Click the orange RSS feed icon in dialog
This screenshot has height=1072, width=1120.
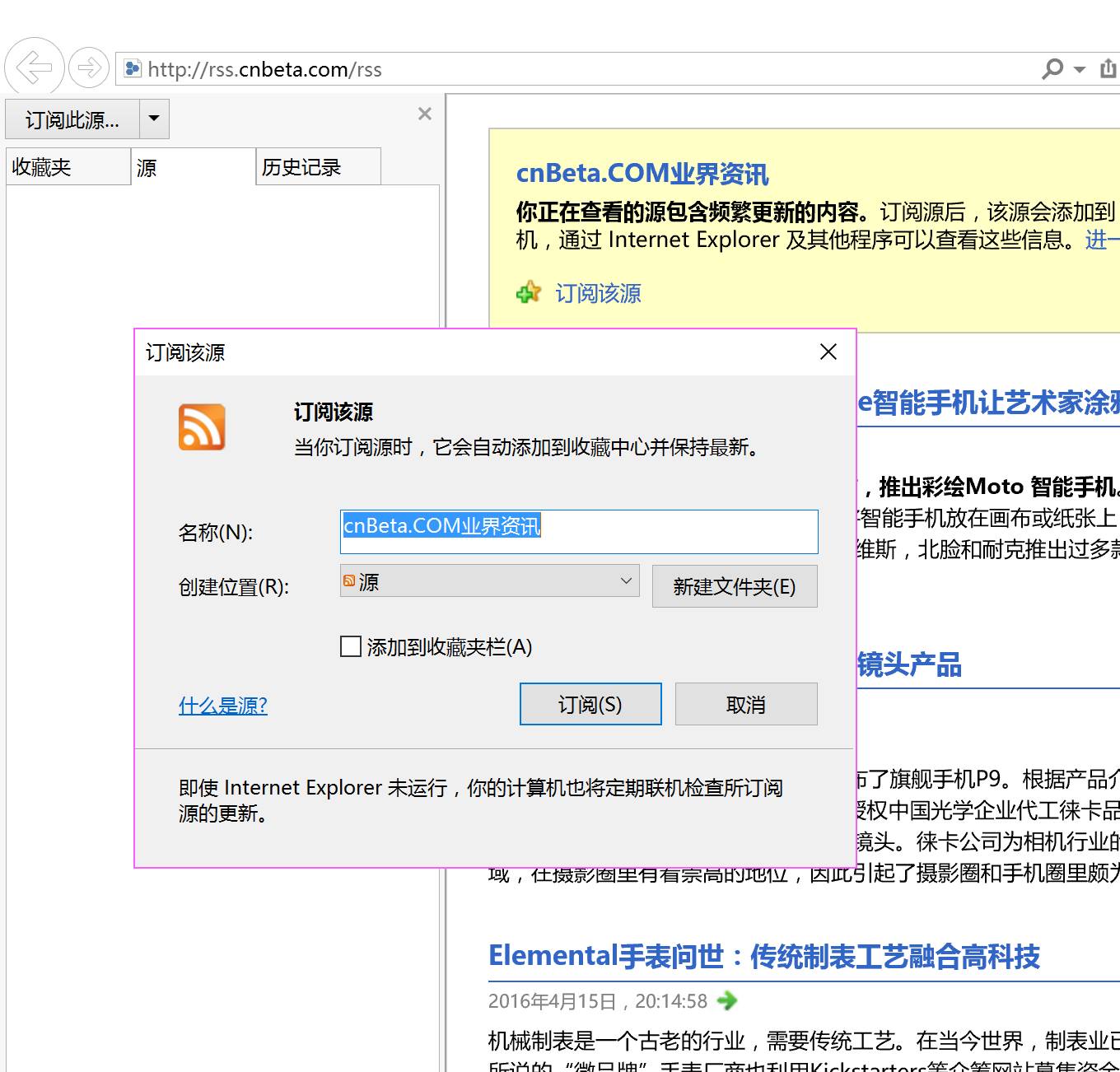(202, 427)
